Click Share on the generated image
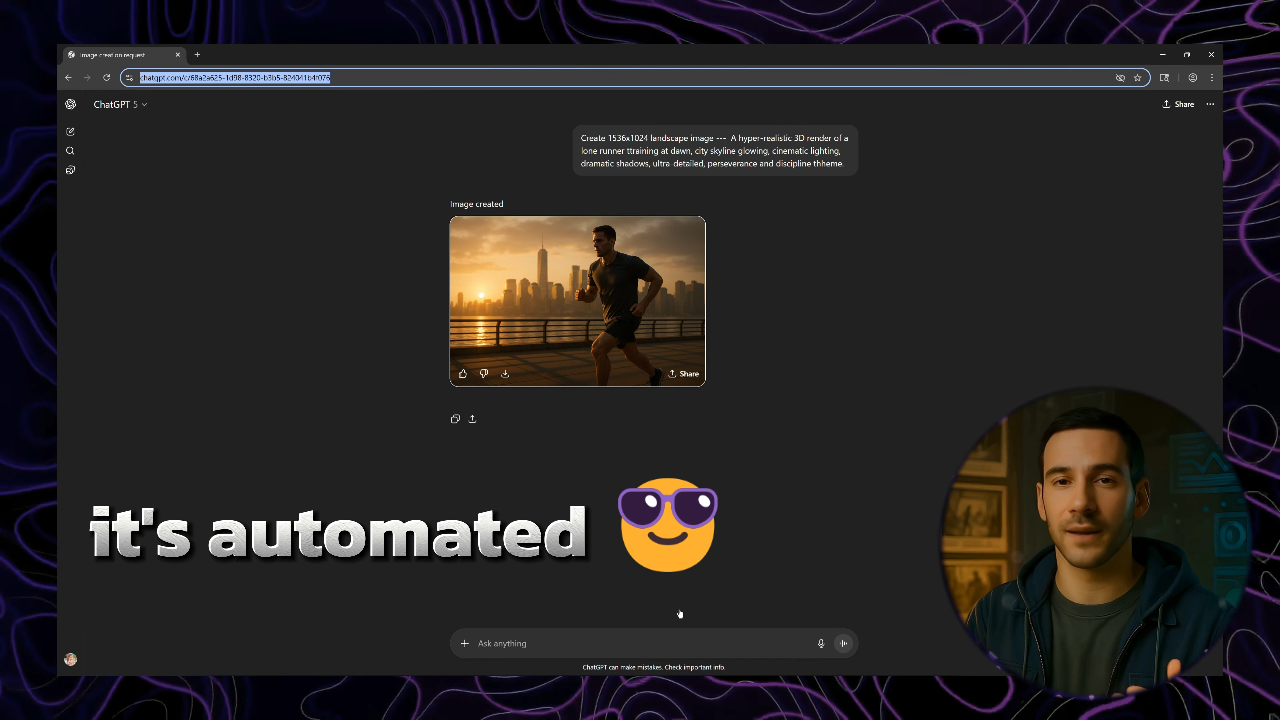 click(x=684, y=373)
